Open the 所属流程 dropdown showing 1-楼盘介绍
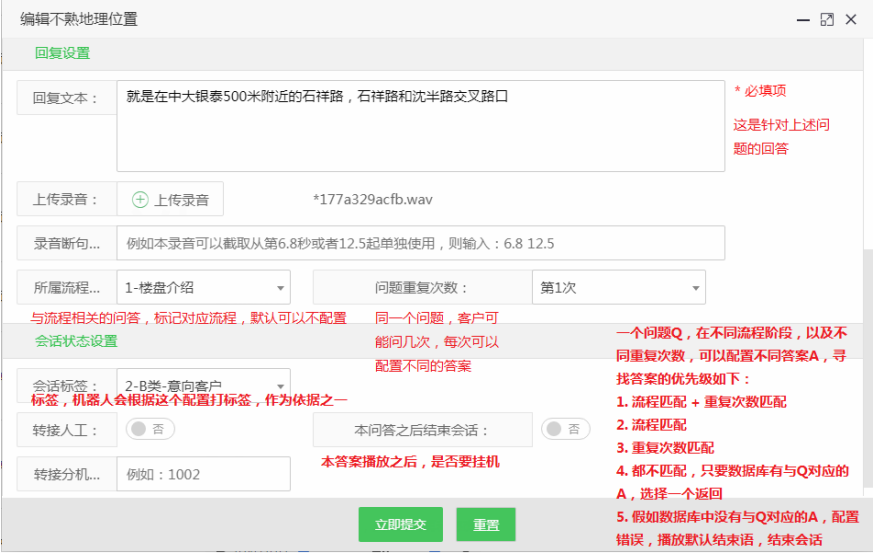 (203, 288)
